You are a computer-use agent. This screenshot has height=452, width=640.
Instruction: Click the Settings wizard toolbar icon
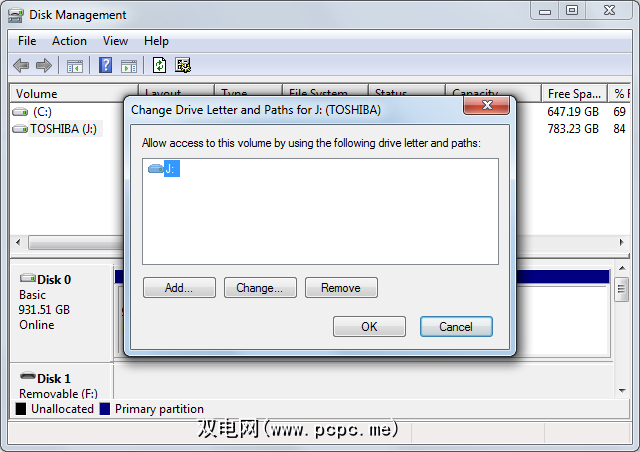(183, 65)
